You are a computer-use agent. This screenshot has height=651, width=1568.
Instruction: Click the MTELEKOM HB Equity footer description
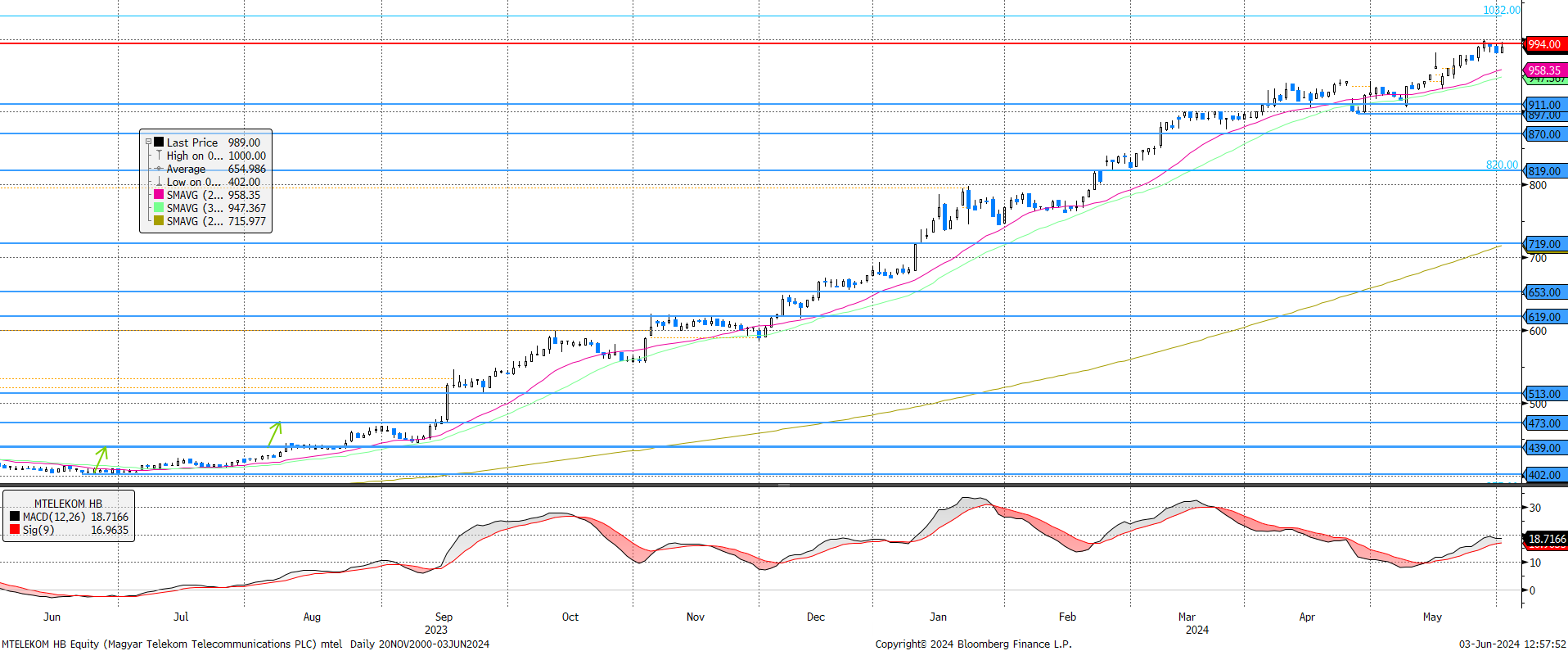tap(246, 644)
